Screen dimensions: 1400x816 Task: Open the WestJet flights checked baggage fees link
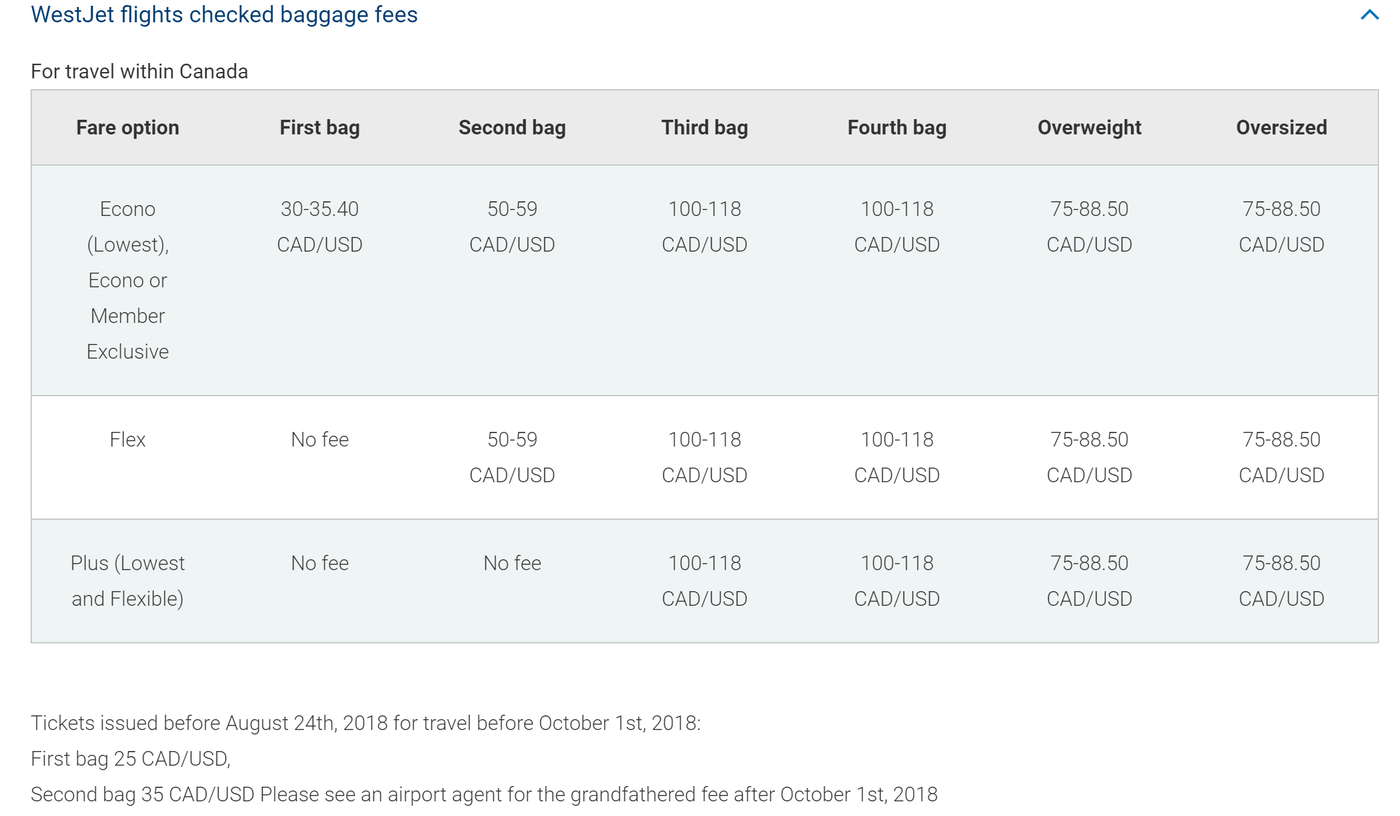click(x=224, y=15)
